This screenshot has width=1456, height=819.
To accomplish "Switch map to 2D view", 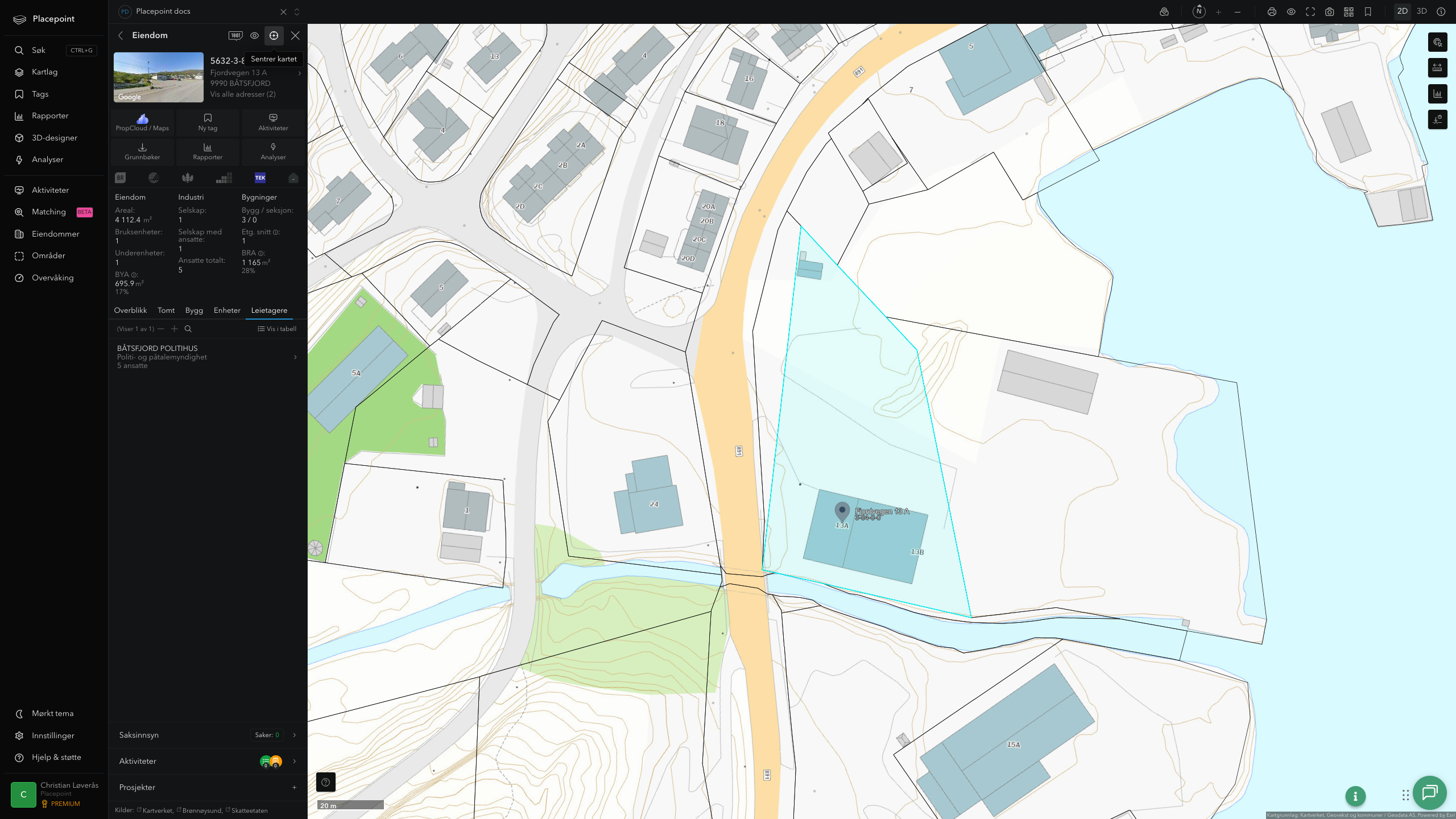I will click(1402, 11).
